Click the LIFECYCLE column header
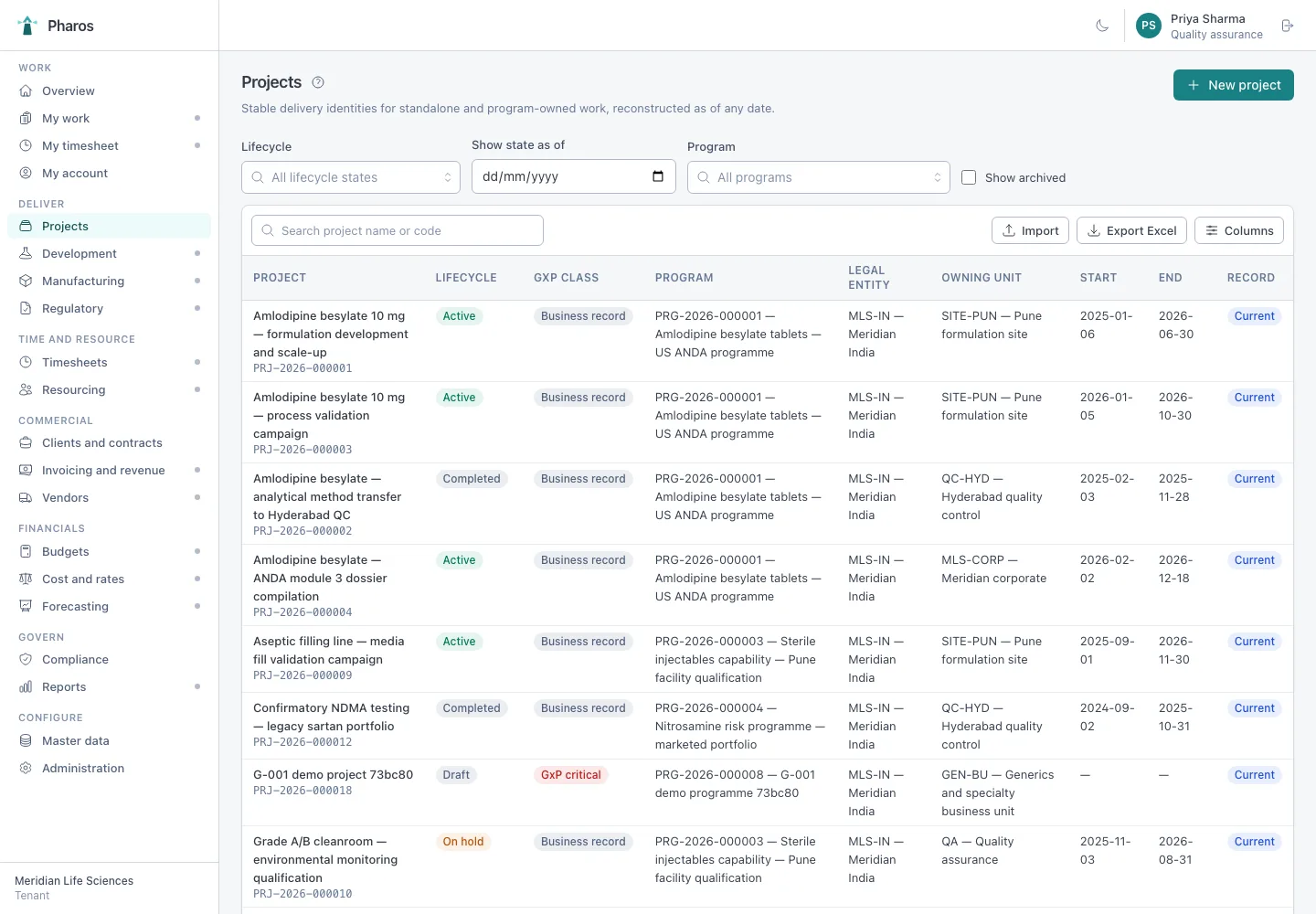Image resolution: width=1316 pixels, height=914 pixels. point(466,278)
